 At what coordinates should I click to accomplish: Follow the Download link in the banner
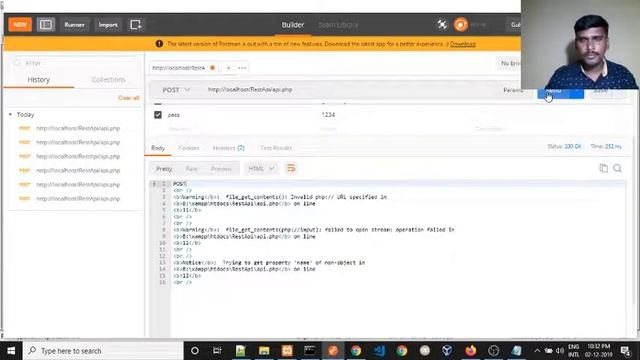tap(462, 44)
